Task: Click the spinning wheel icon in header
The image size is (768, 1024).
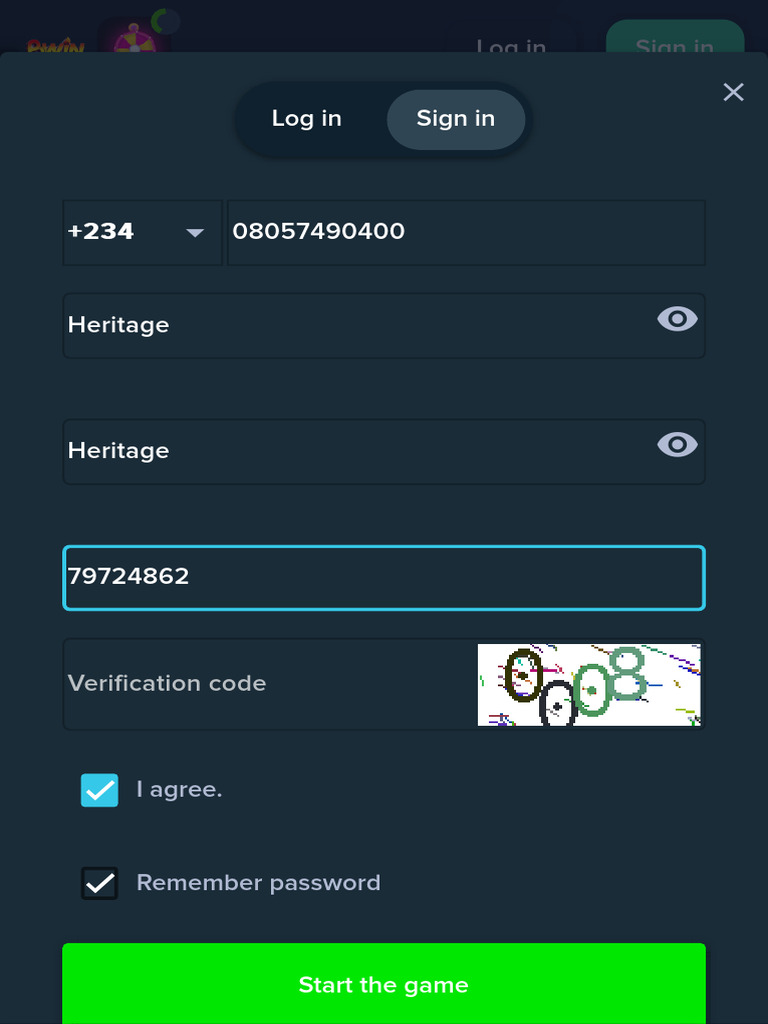Action: [134, 42]
